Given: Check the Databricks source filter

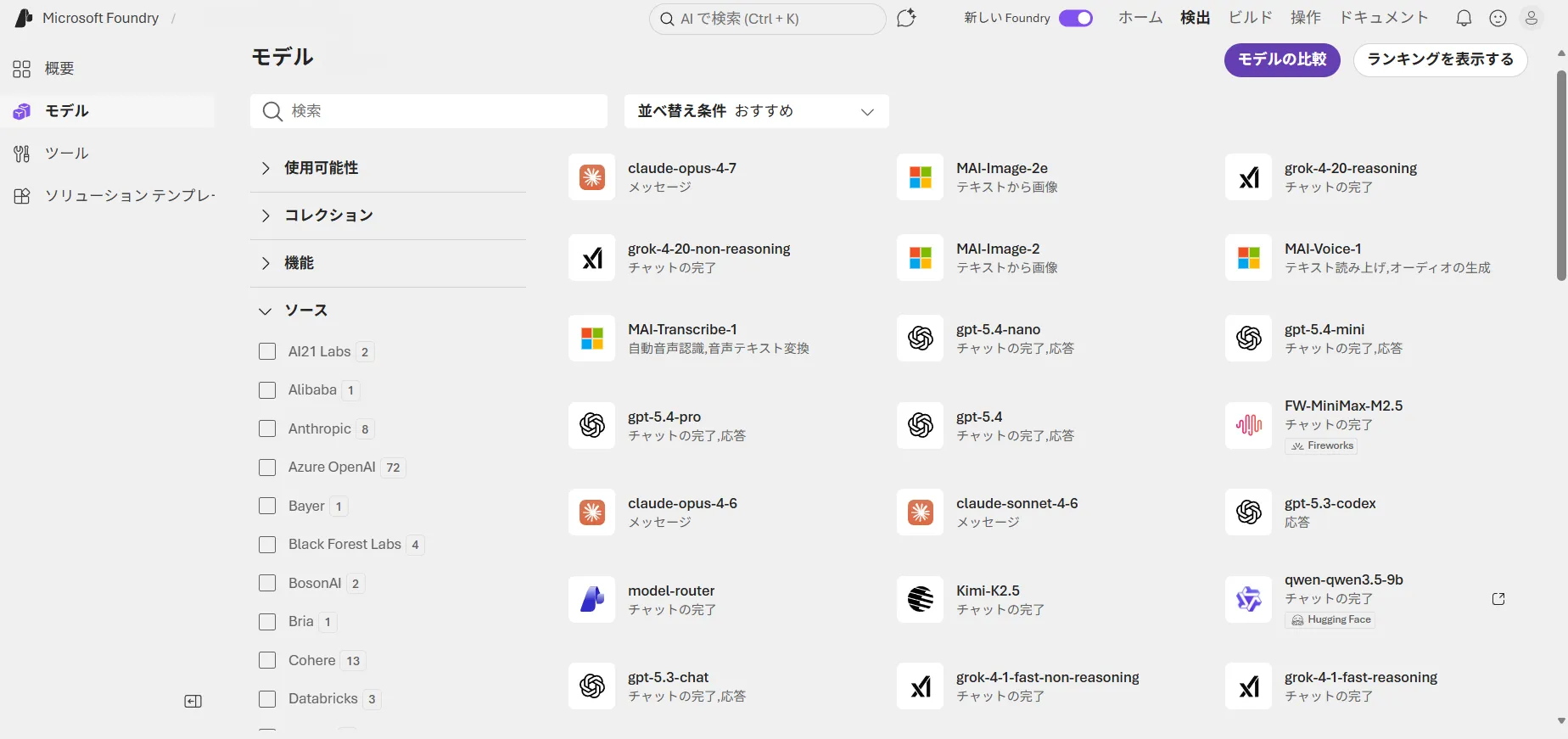Looking at the screenshot, I should [x=267, y=699].
